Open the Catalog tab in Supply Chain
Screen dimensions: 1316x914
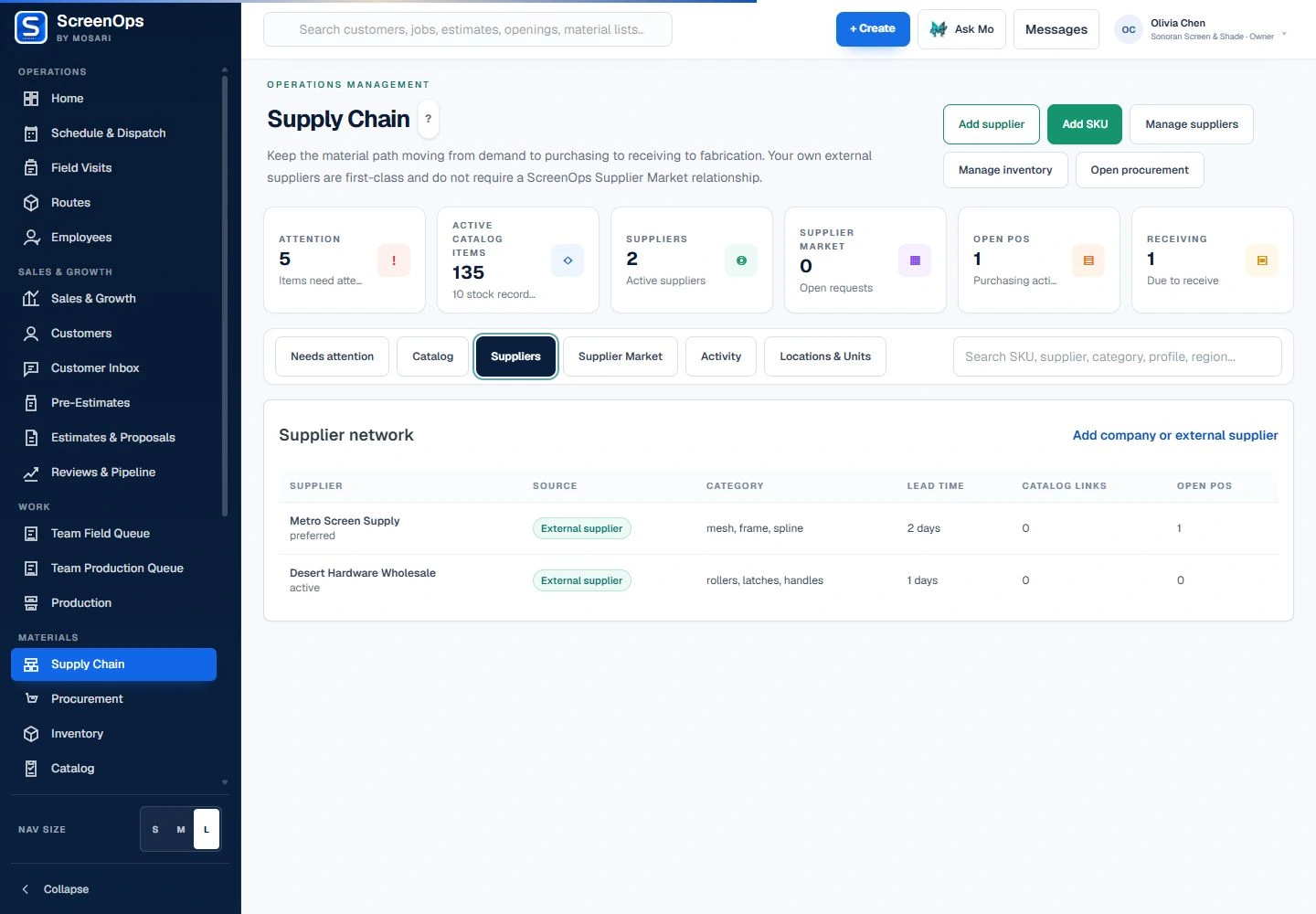pyautogui.click(x=432, y=356)
